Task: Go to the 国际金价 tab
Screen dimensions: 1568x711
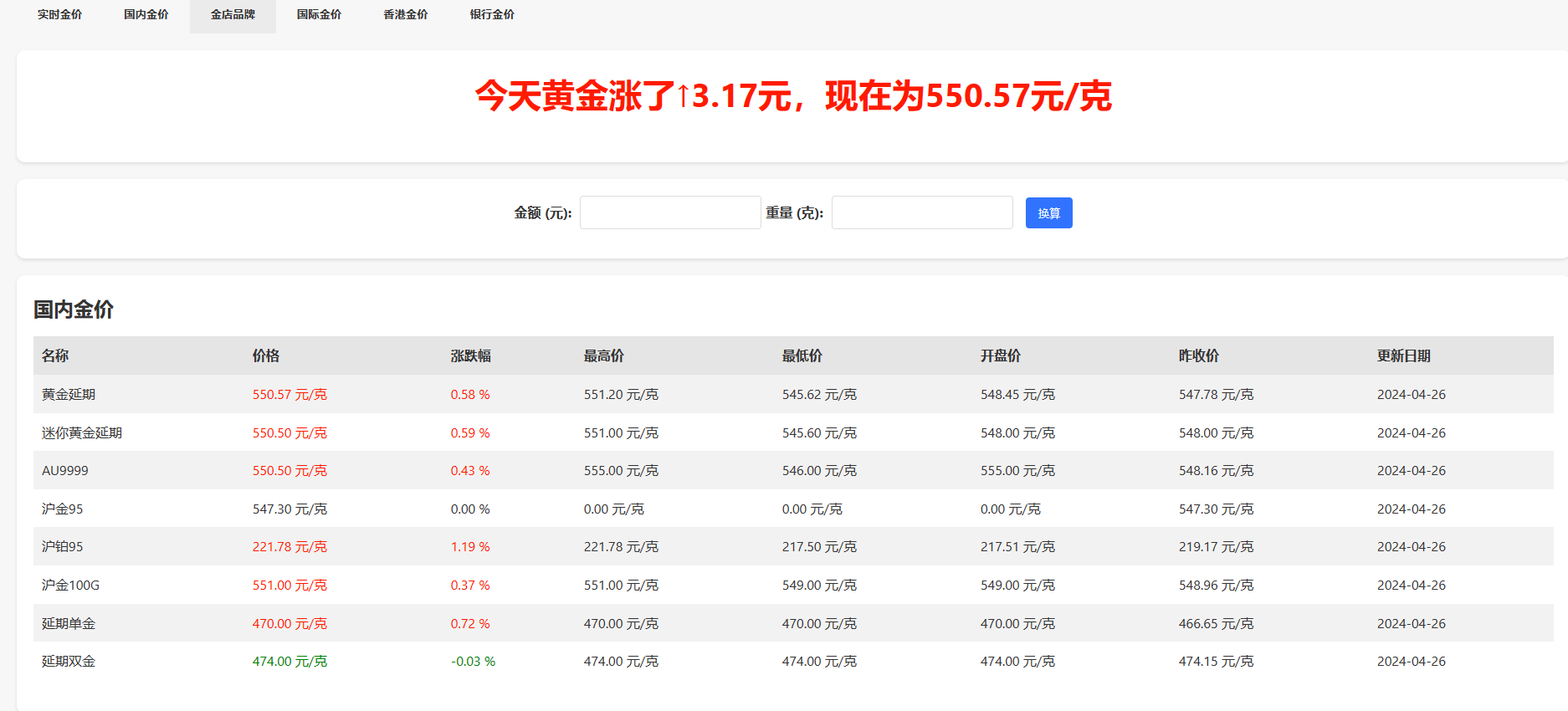Action: pos(319,15)
